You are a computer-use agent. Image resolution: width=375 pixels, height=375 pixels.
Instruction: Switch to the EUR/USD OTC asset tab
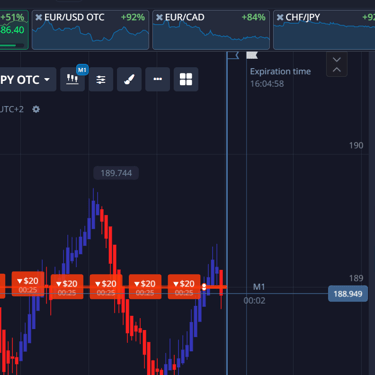point(90,30)
